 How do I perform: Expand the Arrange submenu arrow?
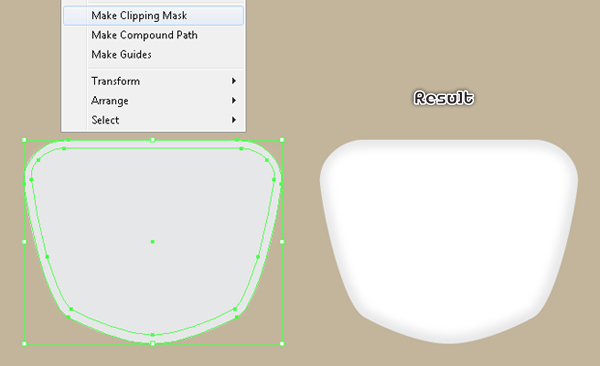pyautogui.click(x=233, y=101)
